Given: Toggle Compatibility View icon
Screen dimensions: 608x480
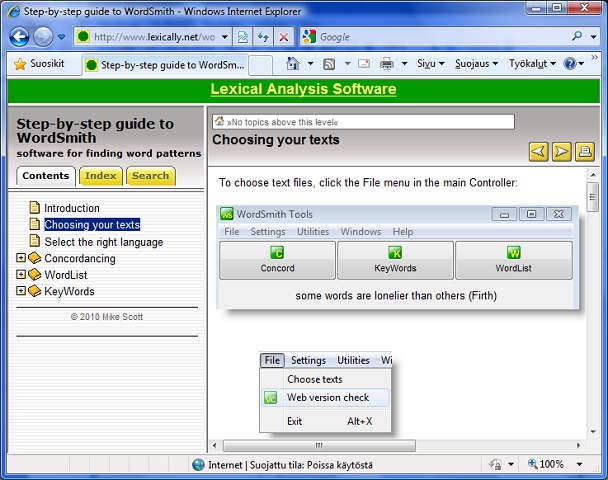Looking at the screenshot, I should (243, 37).
